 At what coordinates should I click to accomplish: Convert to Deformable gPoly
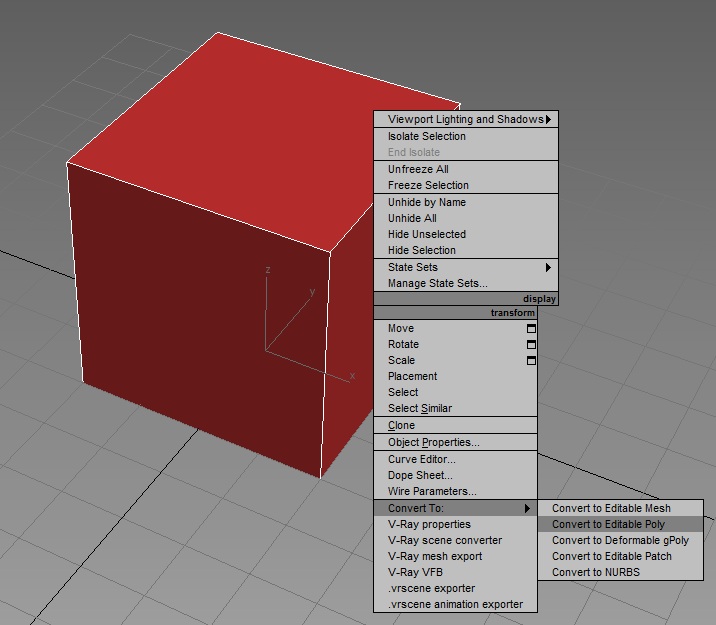click(x=621, y=540)
